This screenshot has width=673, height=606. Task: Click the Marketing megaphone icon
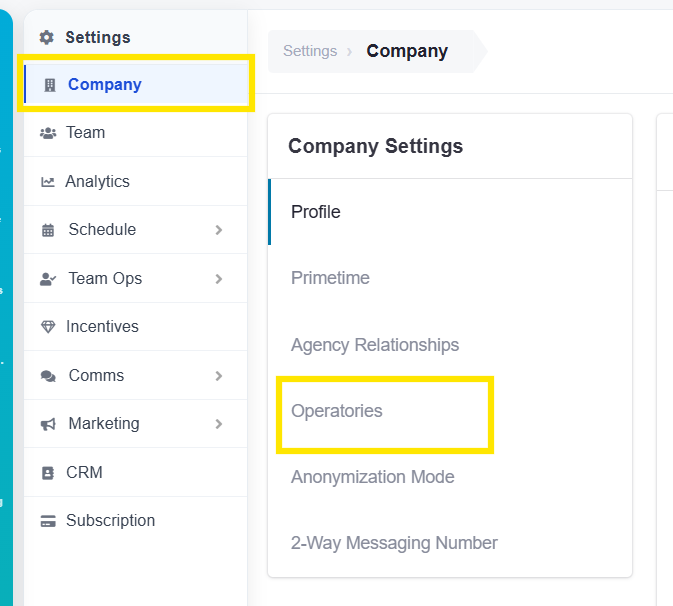coord(48,424)
